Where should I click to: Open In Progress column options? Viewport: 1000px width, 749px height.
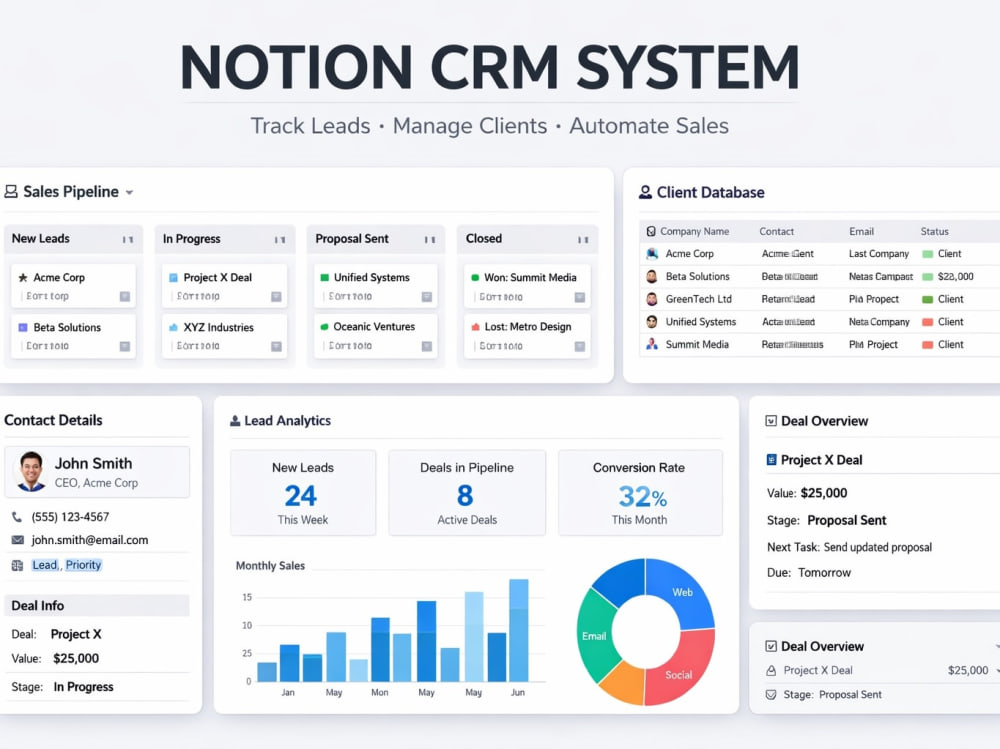coord(279,240)
